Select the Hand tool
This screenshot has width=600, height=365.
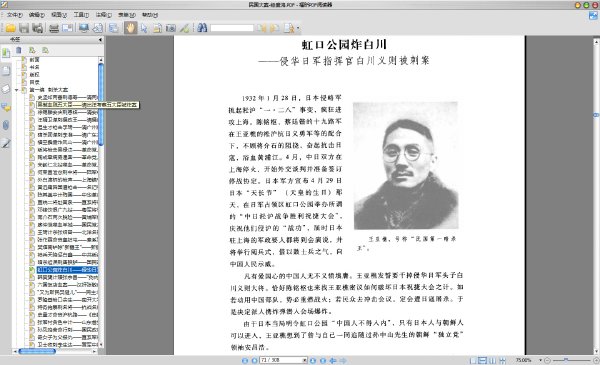click(x=130, y=28)
